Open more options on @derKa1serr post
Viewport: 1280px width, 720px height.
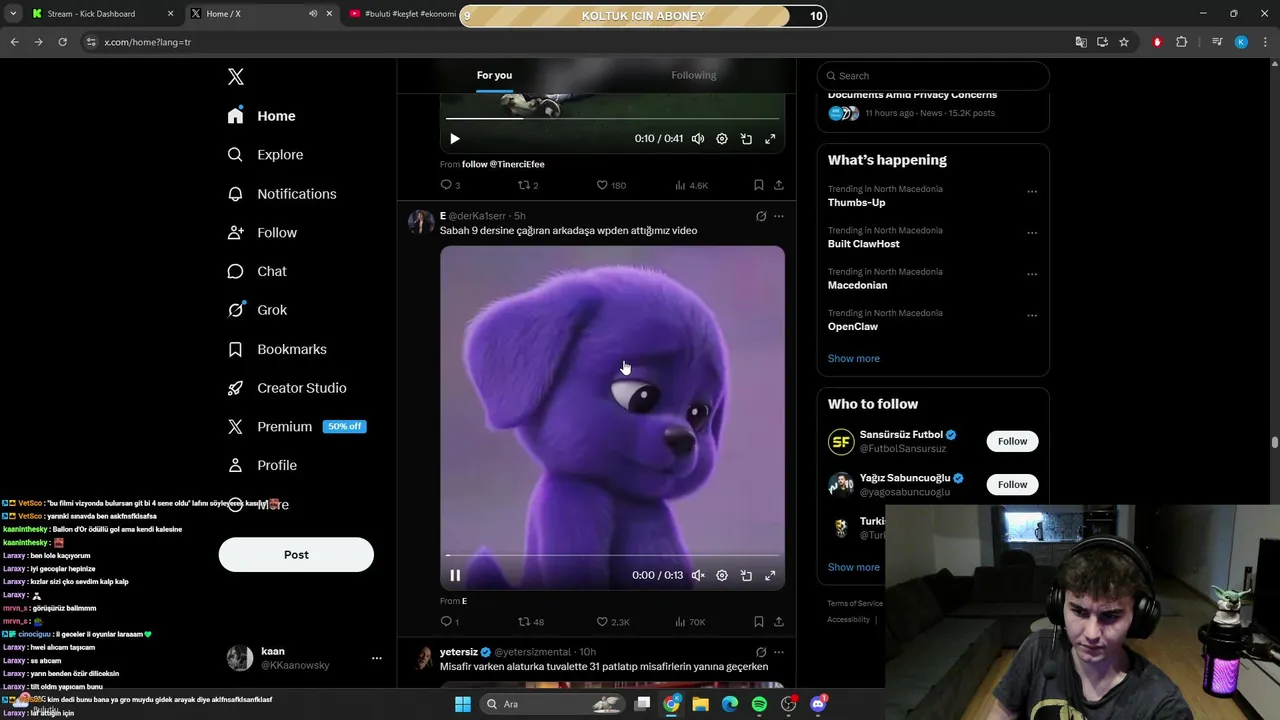pyautogui.click(x=779, y=216)
